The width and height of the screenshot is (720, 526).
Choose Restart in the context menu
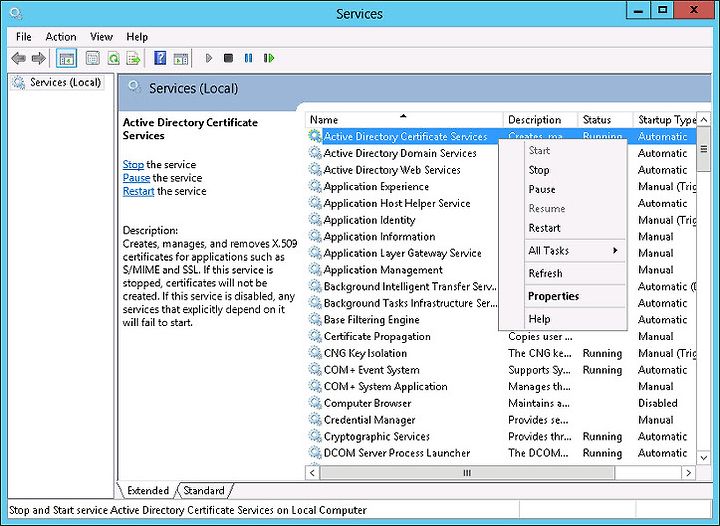coord(563,228)
